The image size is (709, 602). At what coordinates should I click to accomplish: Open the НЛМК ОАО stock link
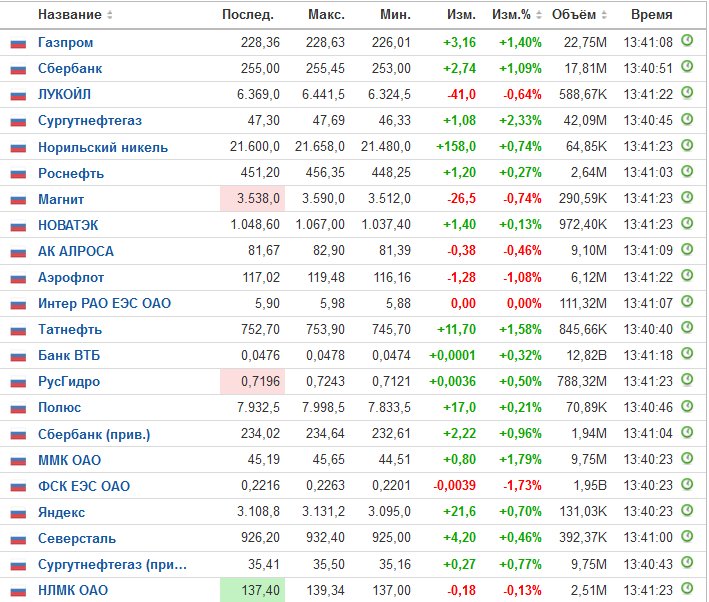(x=73, y=591)
